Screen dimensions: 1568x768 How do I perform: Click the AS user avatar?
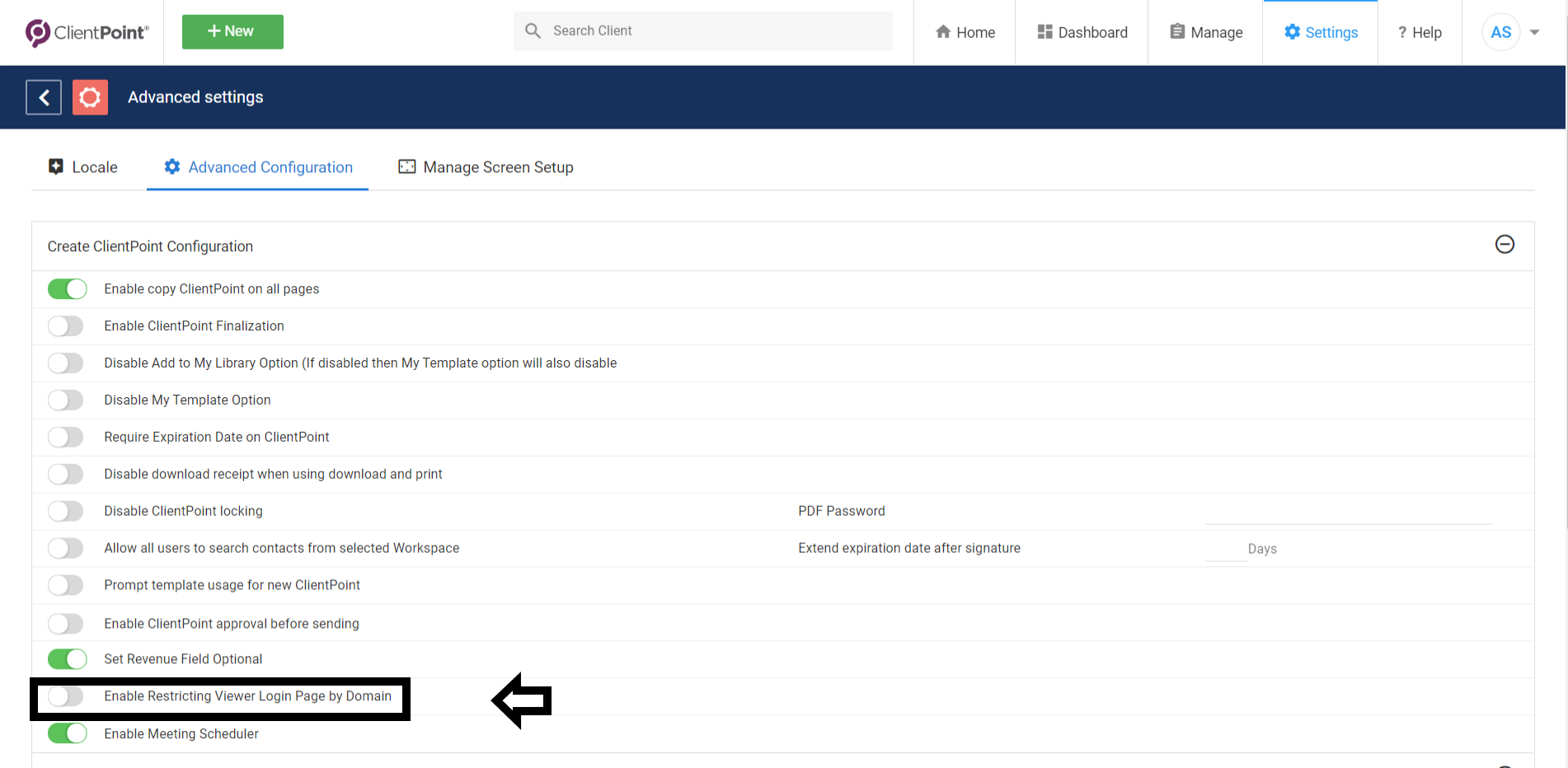[x=1500, y=32]
